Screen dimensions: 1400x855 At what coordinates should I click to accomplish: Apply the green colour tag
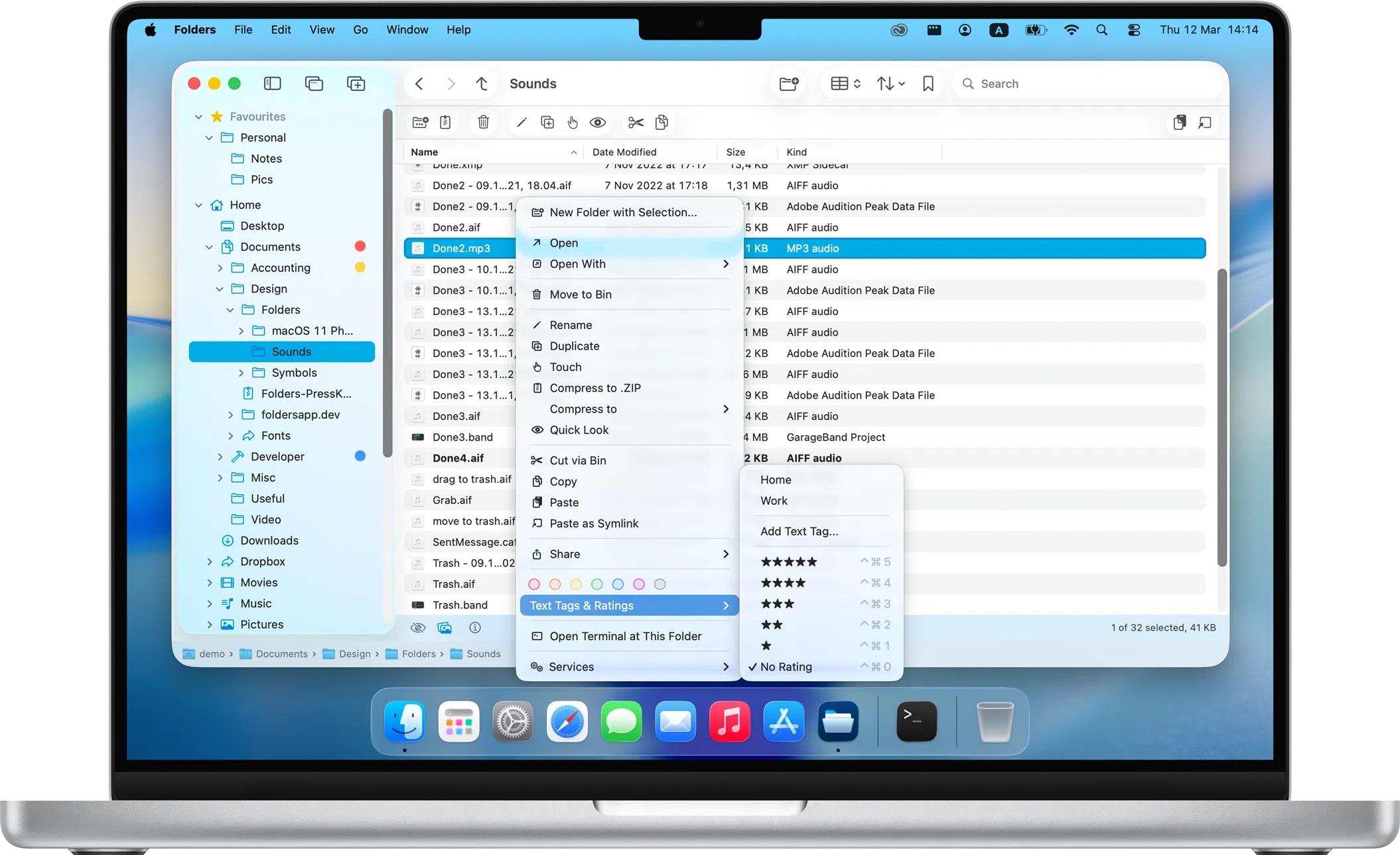pyautogui.click(x=597, y=584)
